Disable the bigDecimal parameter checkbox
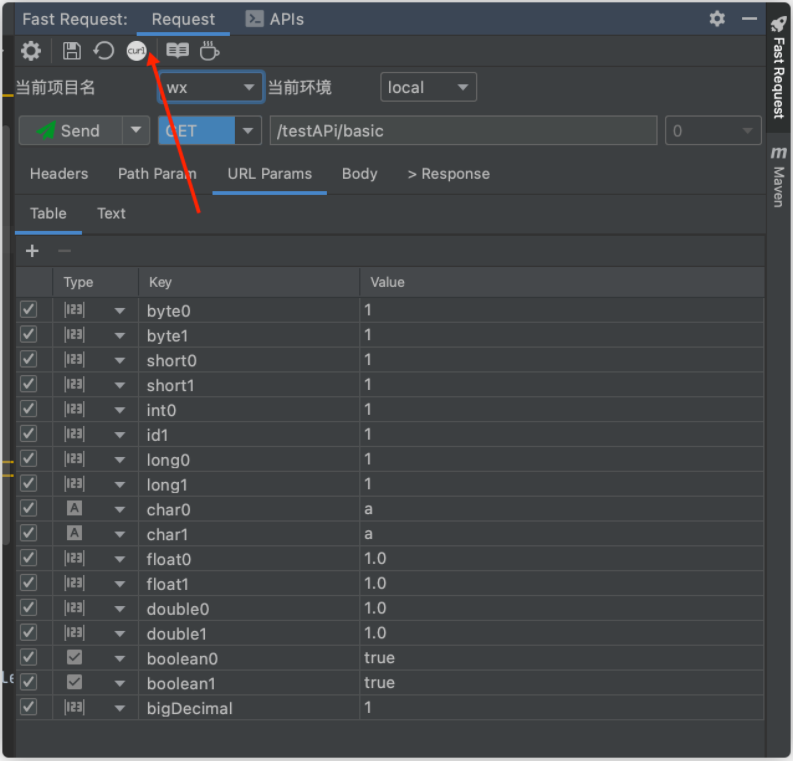 28,707
